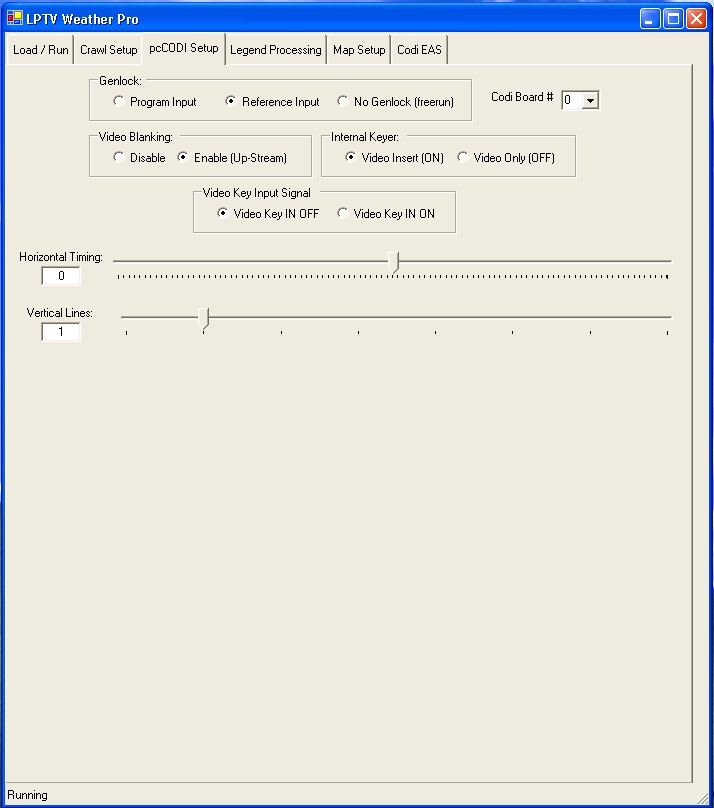Click the LPTV Weather Pro title bar icon

tap(15, 19)
